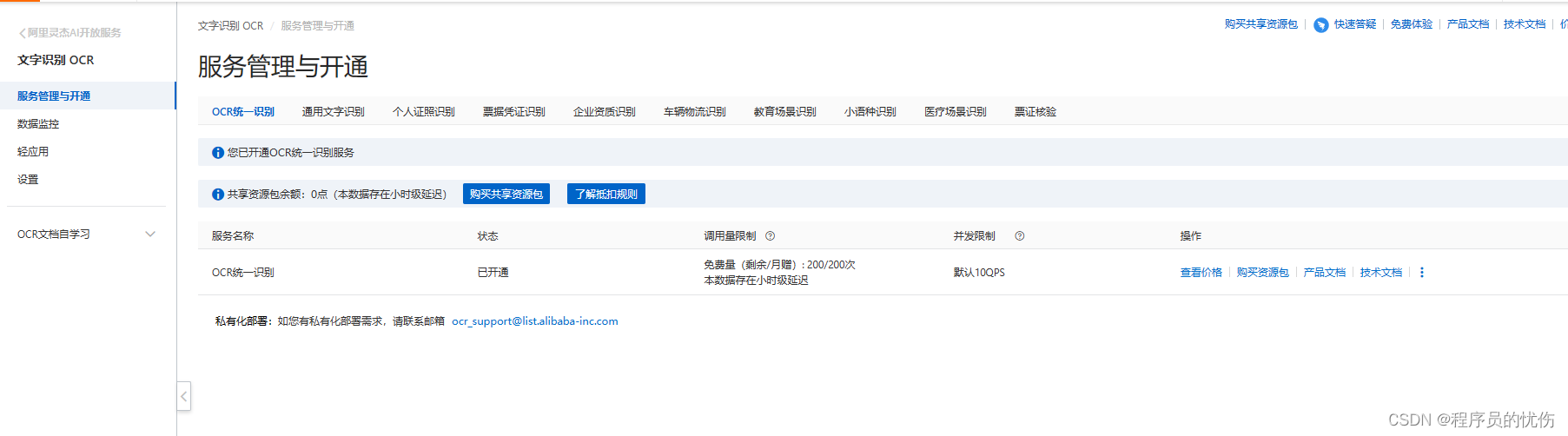Switch to the 通用文字识别 tab
The image size is (1568, 436).
tap(334, 112)
